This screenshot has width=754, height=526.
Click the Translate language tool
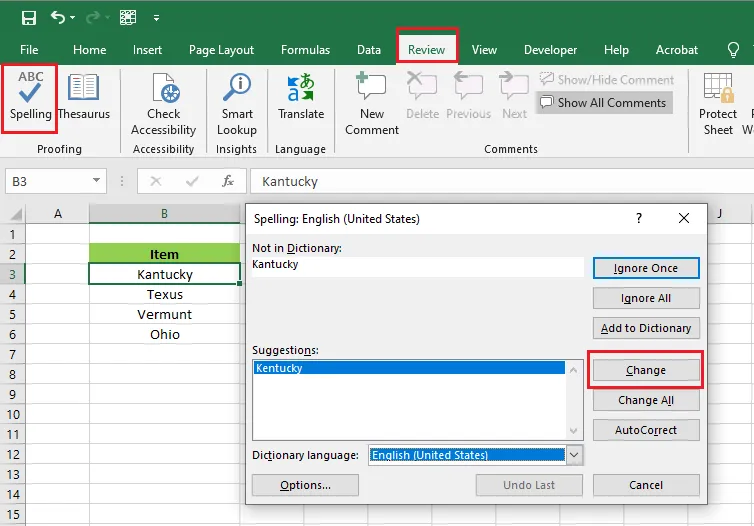pyautogui.click(x=301, y=96)
